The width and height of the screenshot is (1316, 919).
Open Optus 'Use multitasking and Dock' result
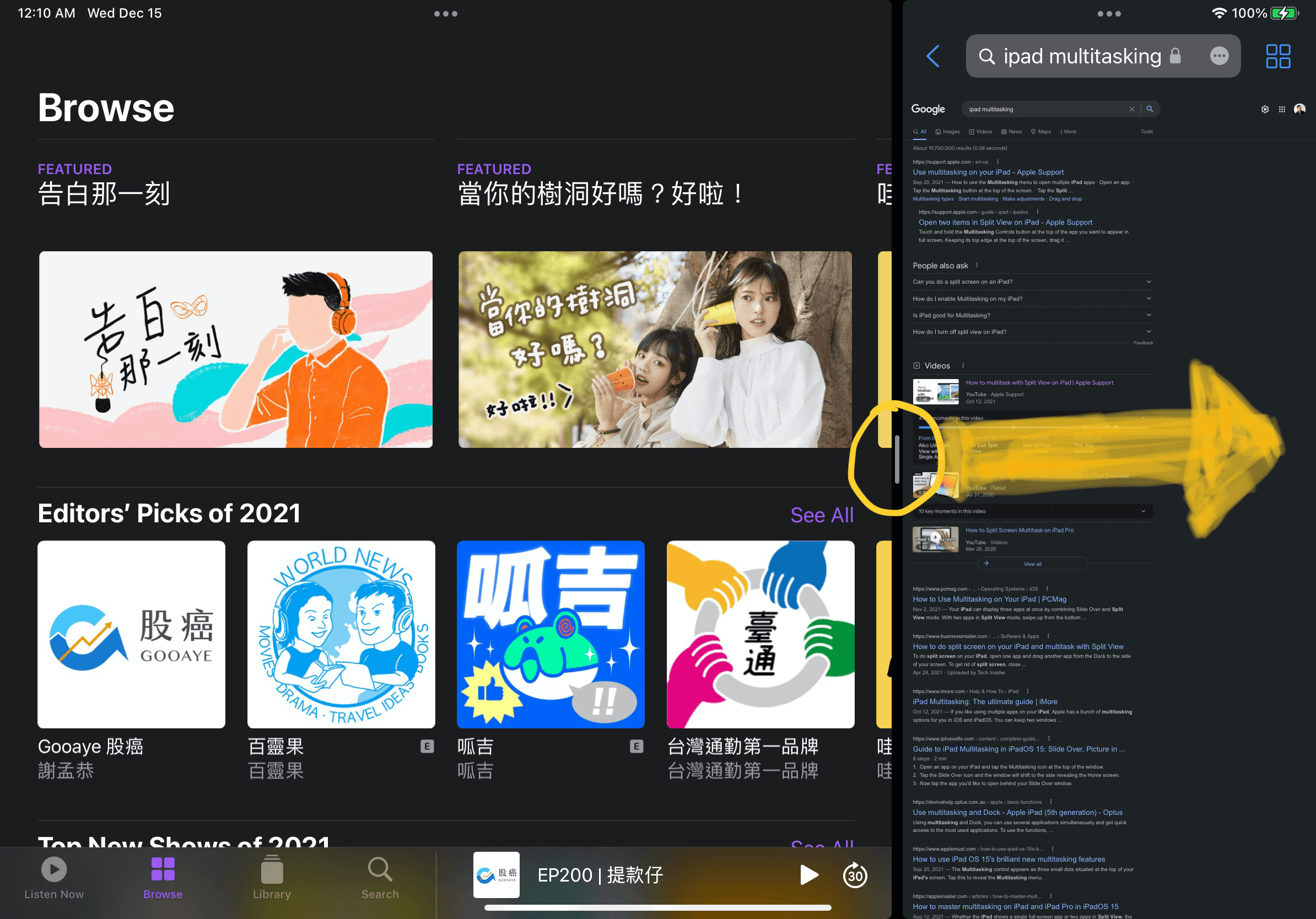(1017, 813)
